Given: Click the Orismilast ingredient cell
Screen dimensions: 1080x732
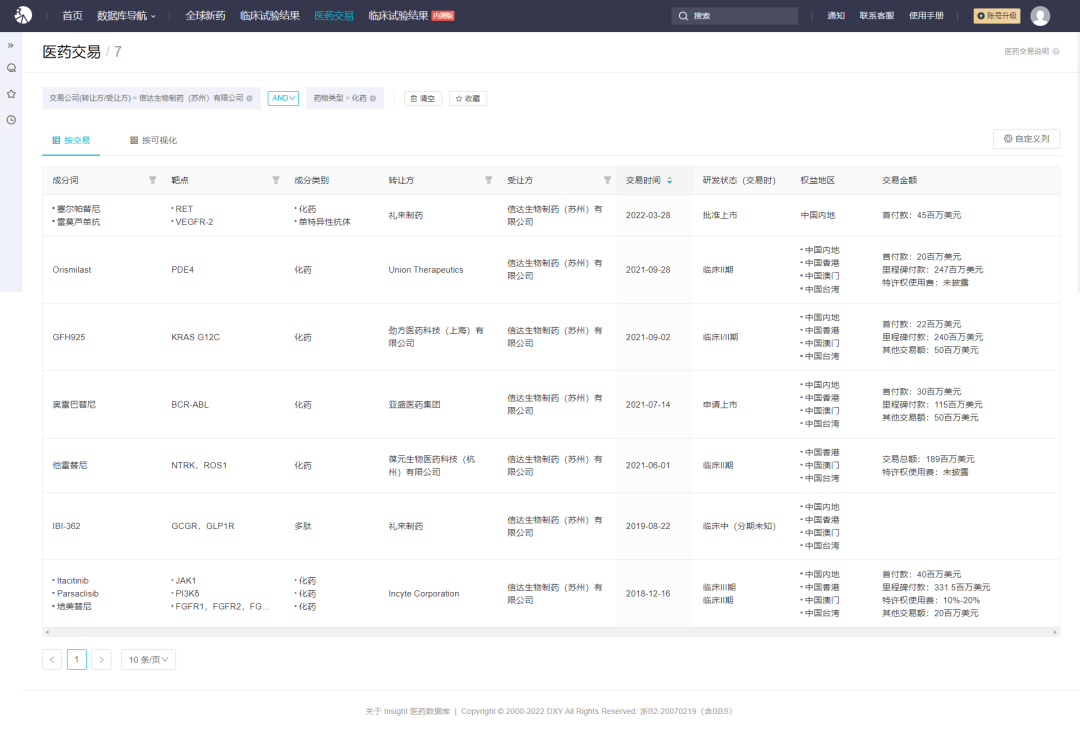Looking at the screenshot, I should [72, 270].
